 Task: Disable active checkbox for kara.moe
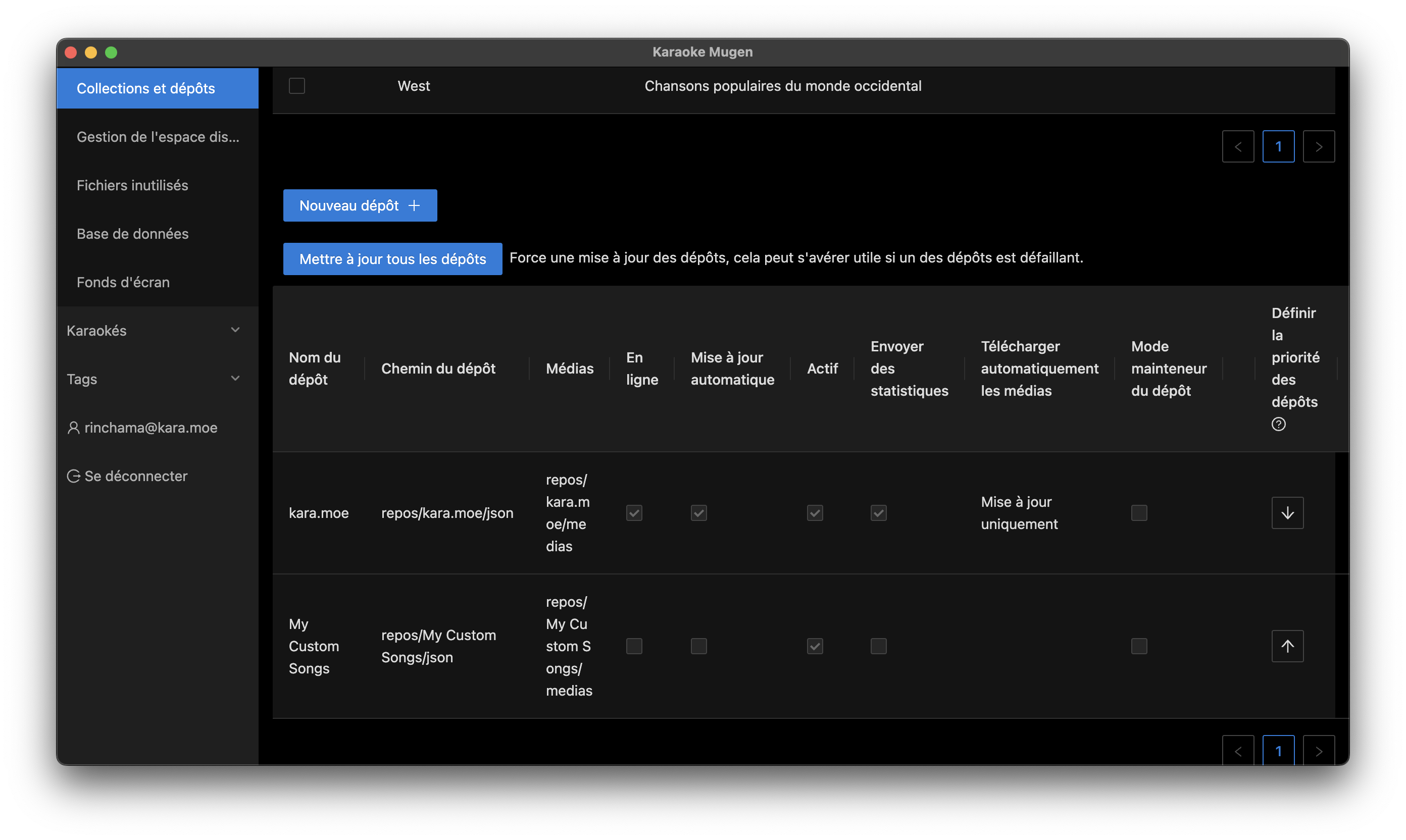coord(814,513)
